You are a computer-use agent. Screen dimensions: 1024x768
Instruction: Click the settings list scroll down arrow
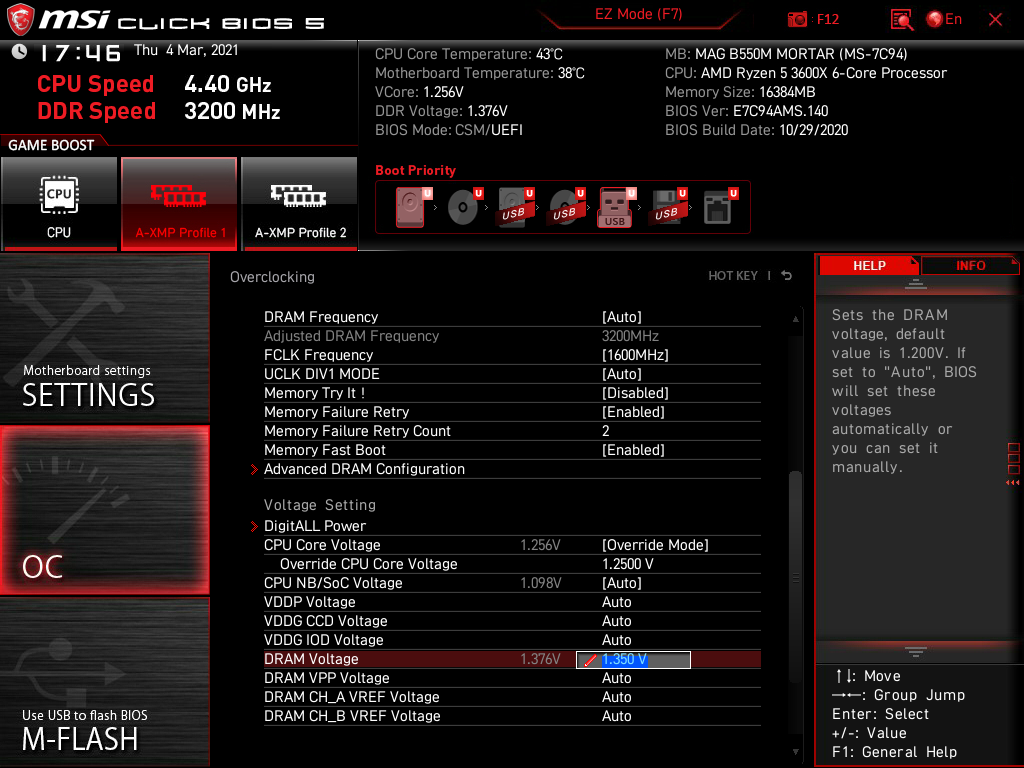pyautogui.click(x=795, y=752)
